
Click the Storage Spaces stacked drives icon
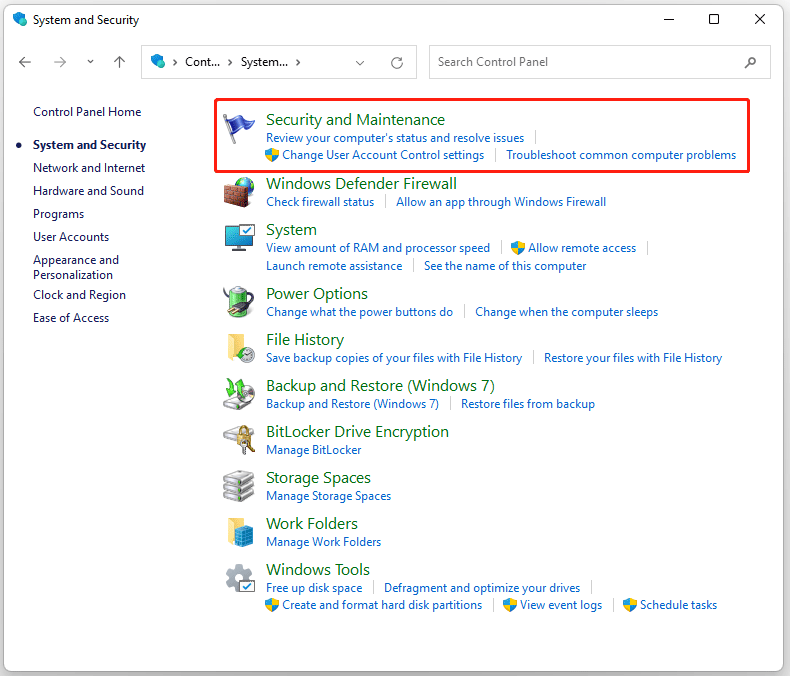click(238, 486)
